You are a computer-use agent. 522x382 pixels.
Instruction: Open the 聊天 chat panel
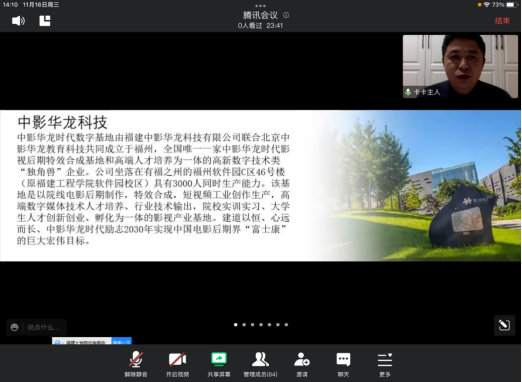[x=343, y=364]
